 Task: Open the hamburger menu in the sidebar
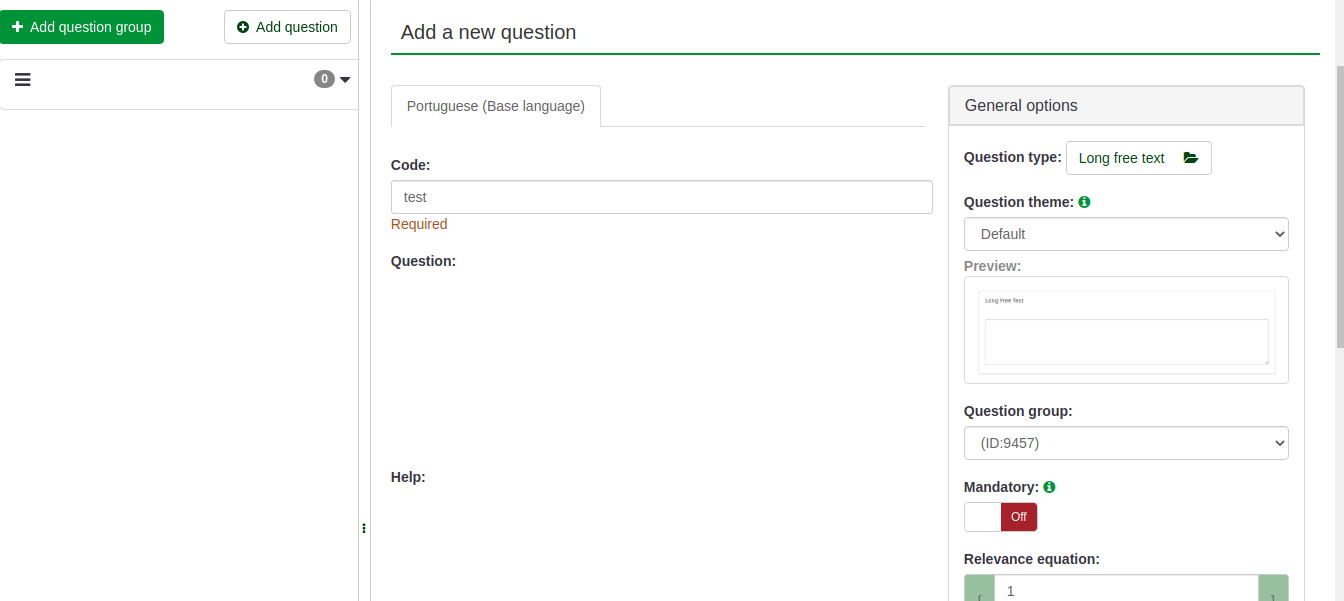(x=23, y=80)
